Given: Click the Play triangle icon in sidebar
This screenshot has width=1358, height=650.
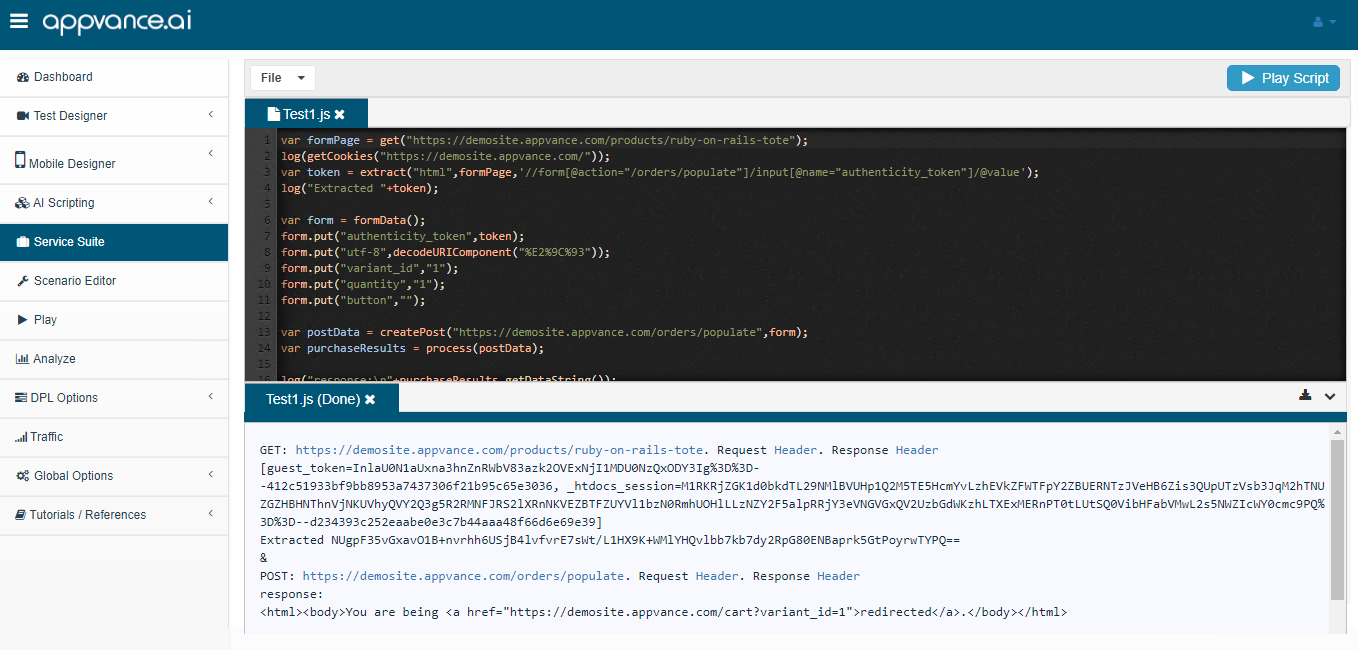Looking at the screenshot, I should coord(23,320).
